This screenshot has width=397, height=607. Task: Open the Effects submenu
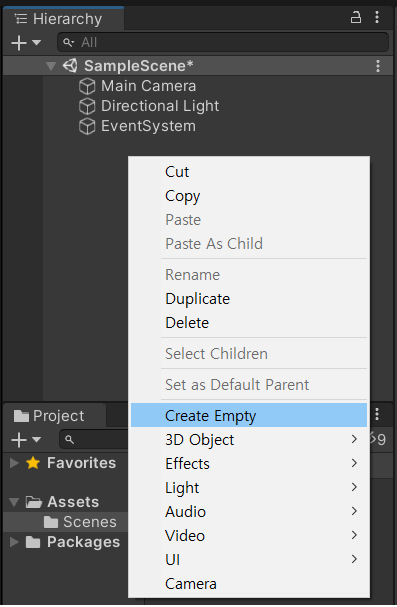(x=249, y=464)
